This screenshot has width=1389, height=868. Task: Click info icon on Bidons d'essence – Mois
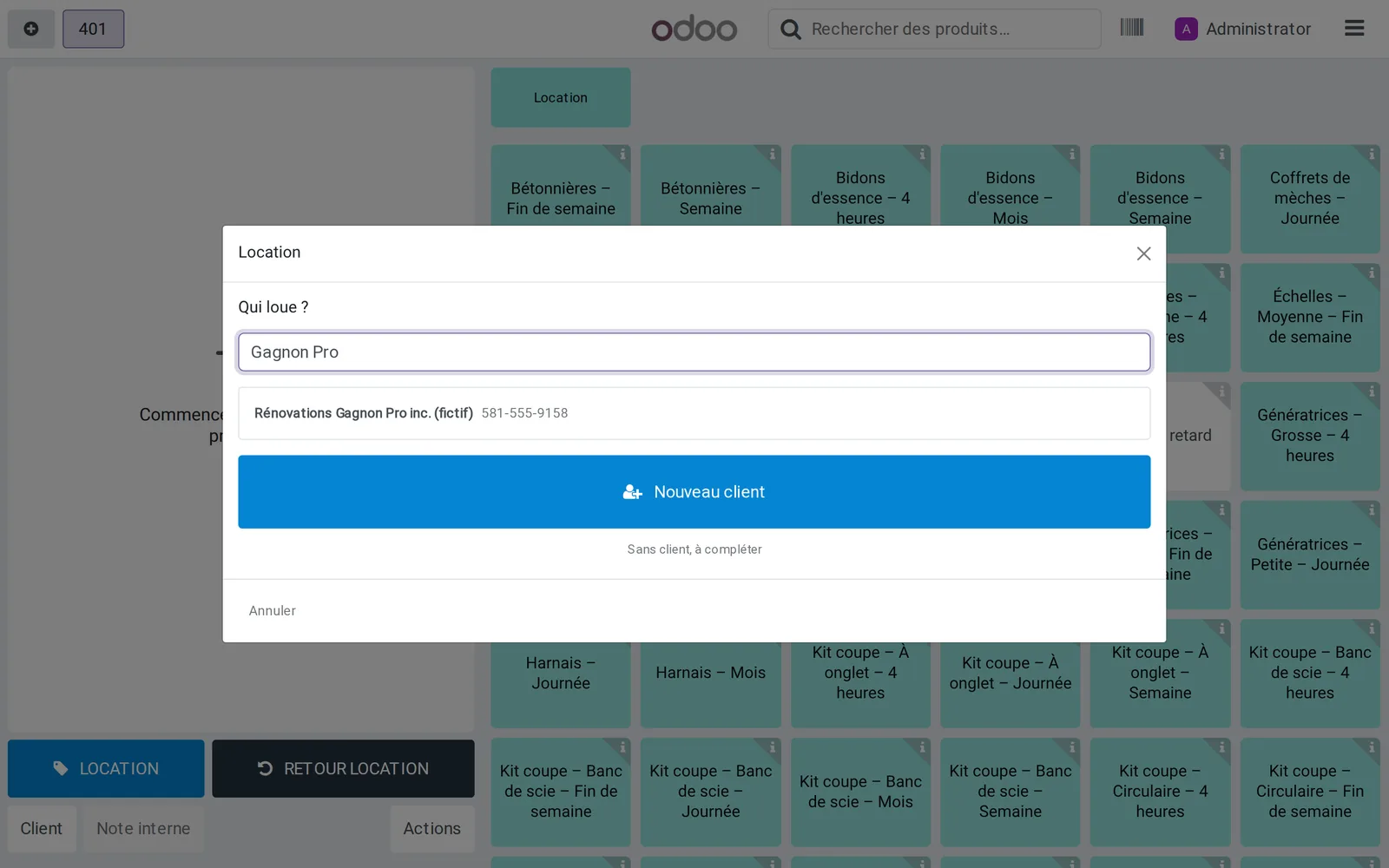(x=1072, y=155)
